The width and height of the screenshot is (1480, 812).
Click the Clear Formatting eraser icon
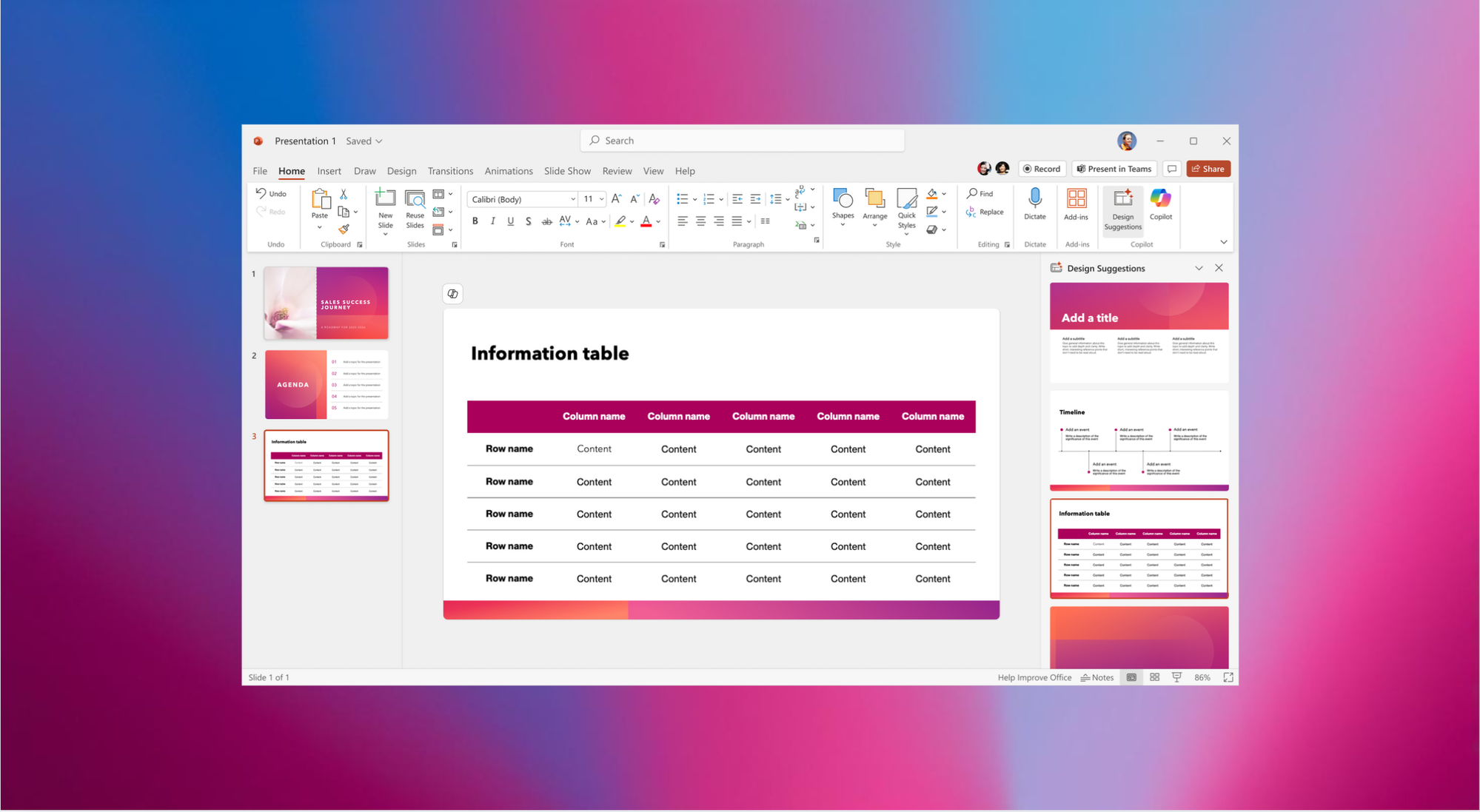tap(654, 199)
